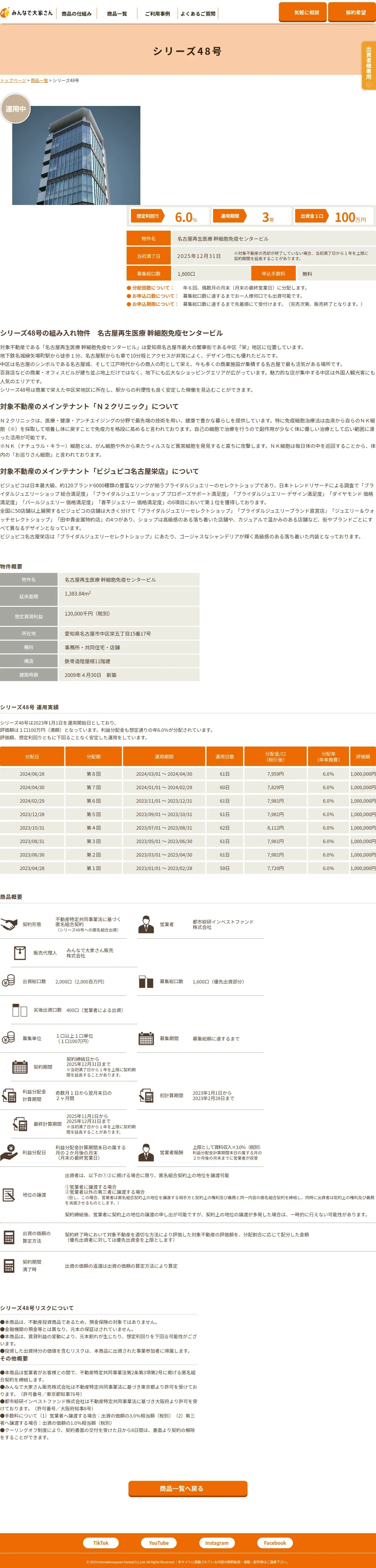Viewport: 376px width, 1568px height.
Task: Click the boxes icon beside 劣後出資口数
Action: 20,1010
